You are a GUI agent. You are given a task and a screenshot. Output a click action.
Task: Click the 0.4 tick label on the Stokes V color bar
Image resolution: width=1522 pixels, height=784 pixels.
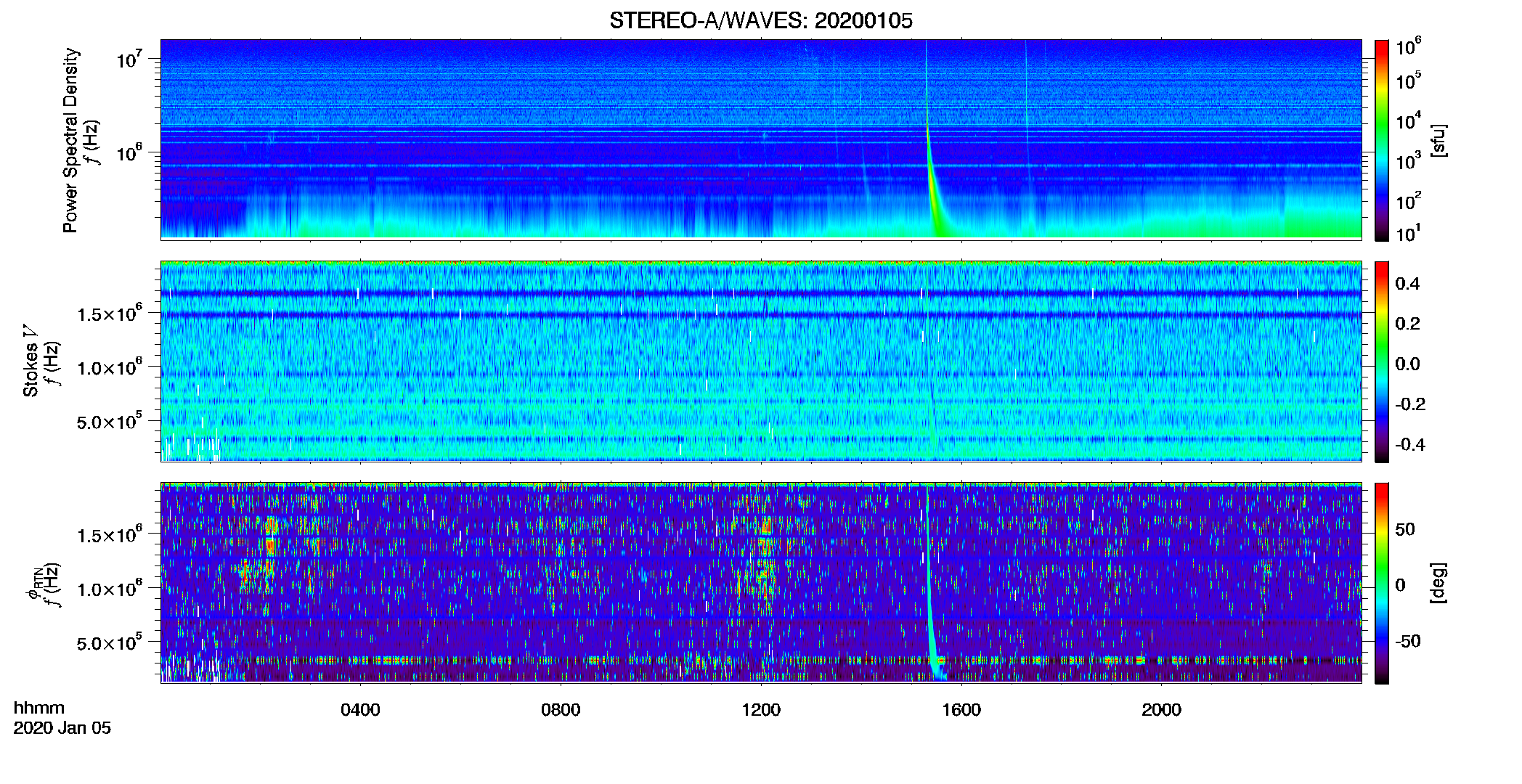[x=1407, y=284]
